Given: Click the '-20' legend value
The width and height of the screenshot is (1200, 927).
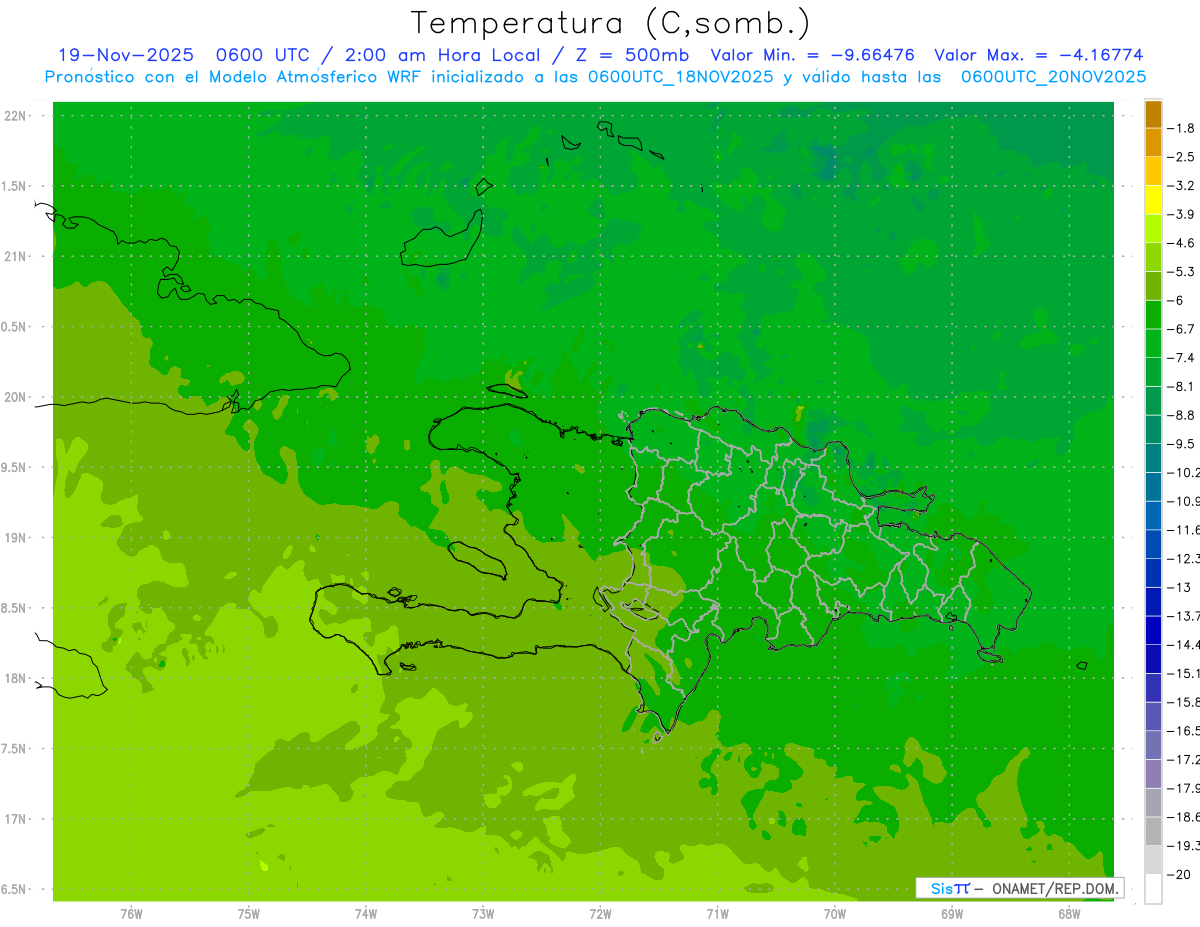Looking at the screenshot, I should pos(1179,874).
